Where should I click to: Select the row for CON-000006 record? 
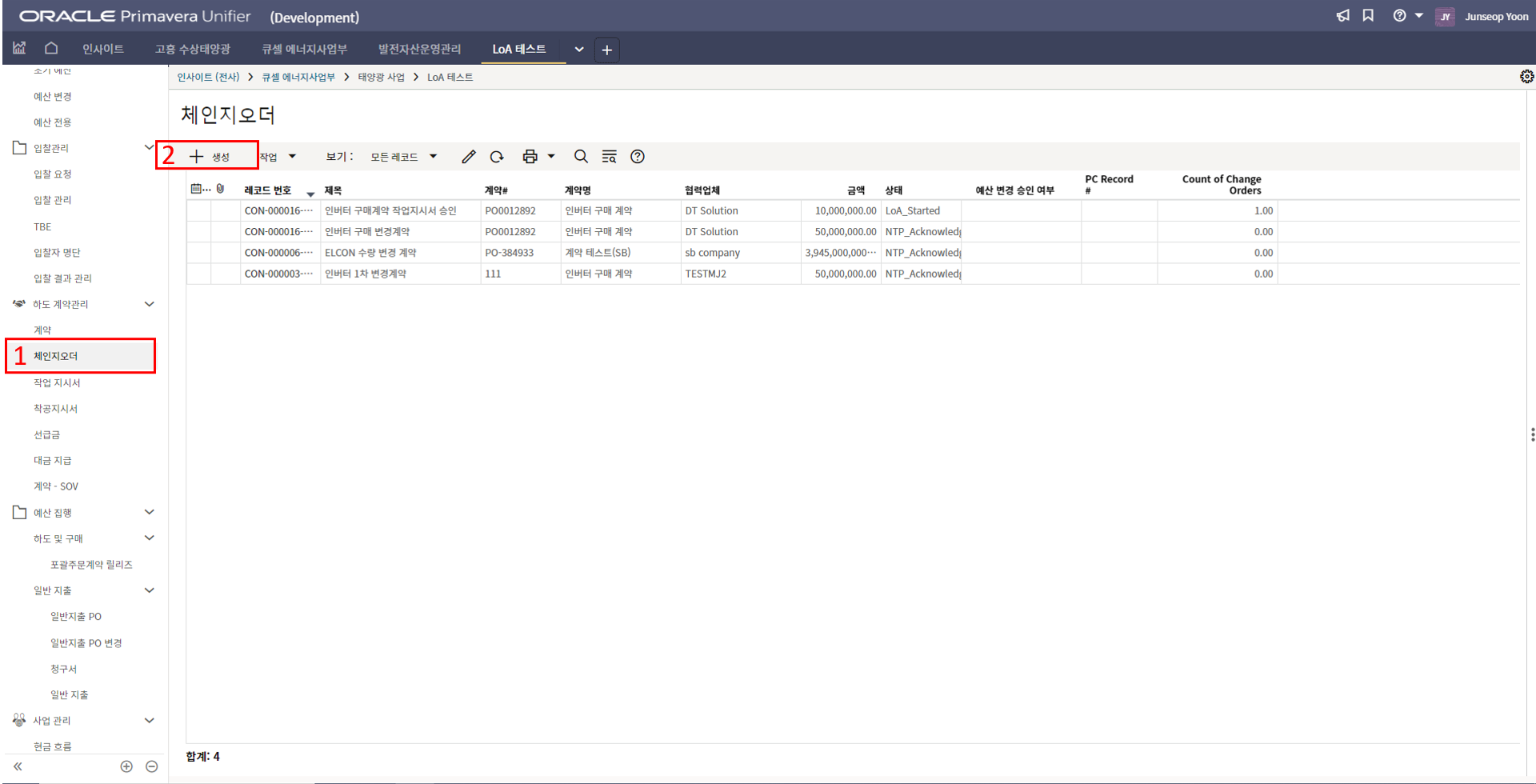click(x=278, y=253)
